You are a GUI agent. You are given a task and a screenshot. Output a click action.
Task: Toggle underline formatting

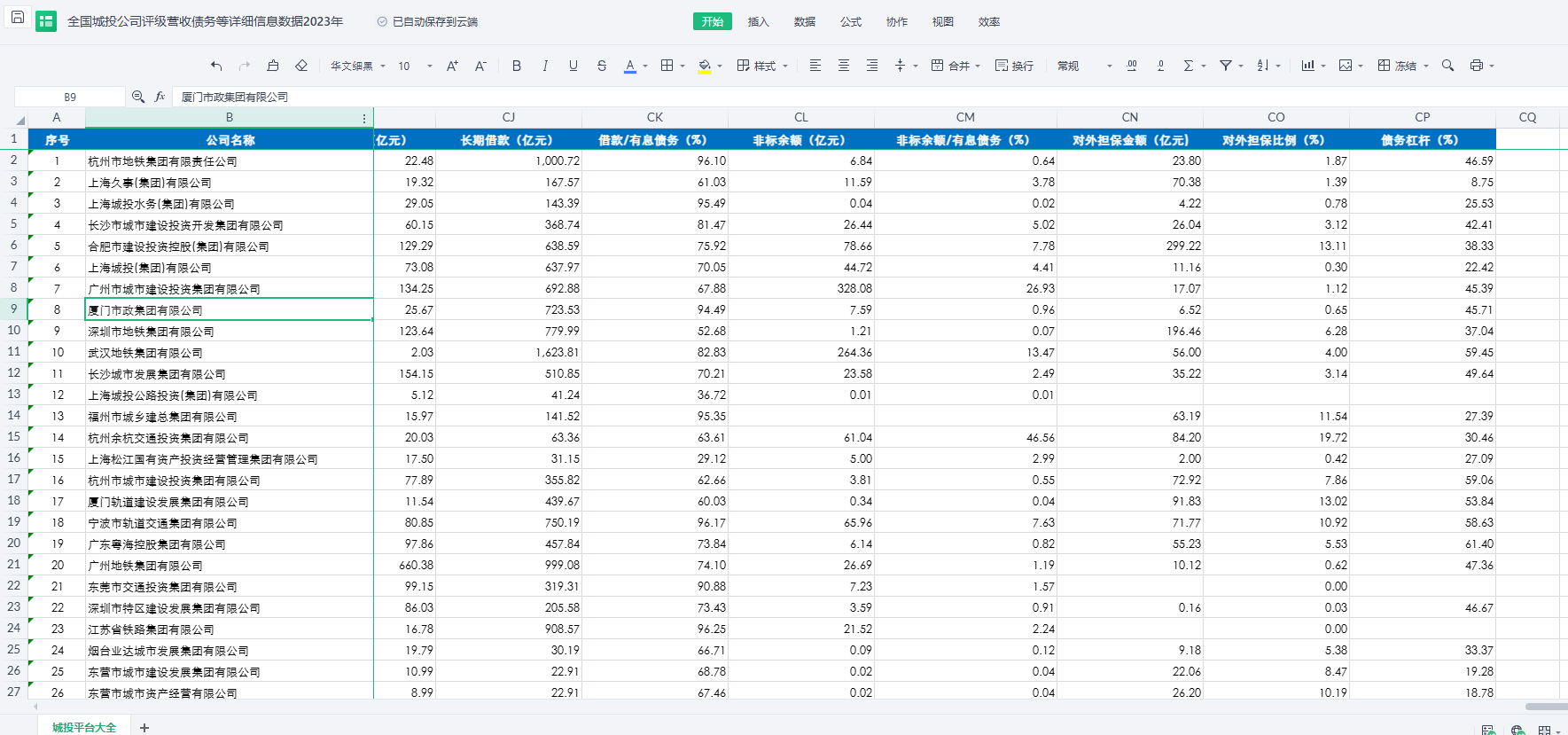click(x=573, y=66)
